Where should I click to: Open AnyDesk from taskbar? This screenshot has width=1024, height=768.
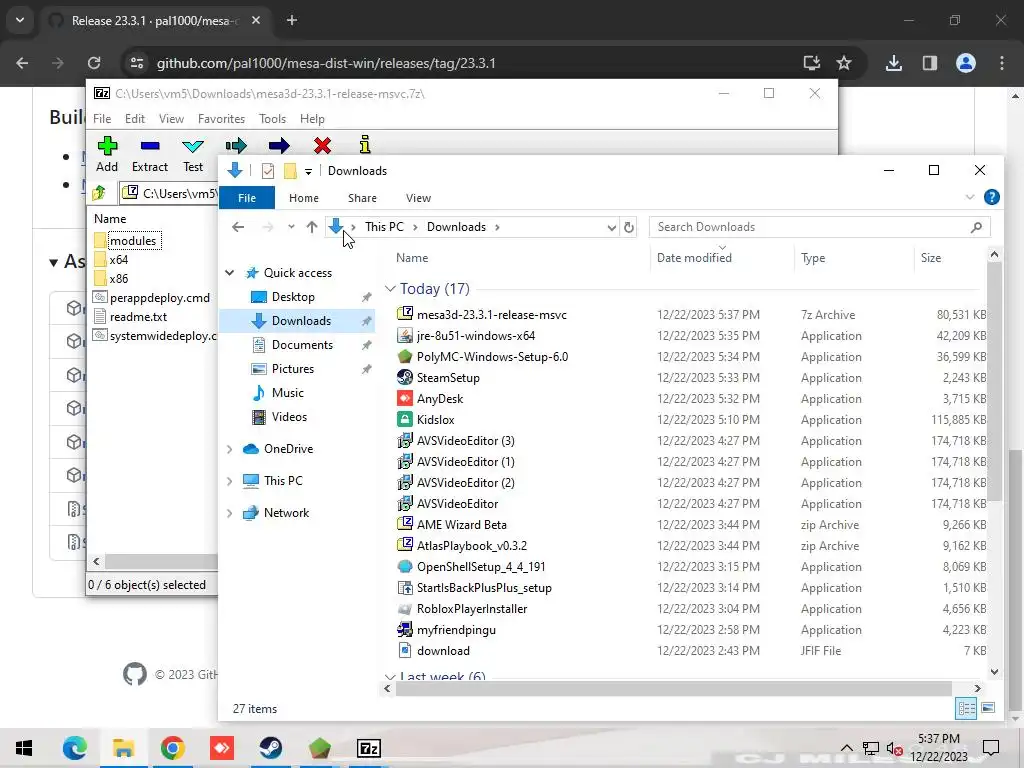coord(221,748)
